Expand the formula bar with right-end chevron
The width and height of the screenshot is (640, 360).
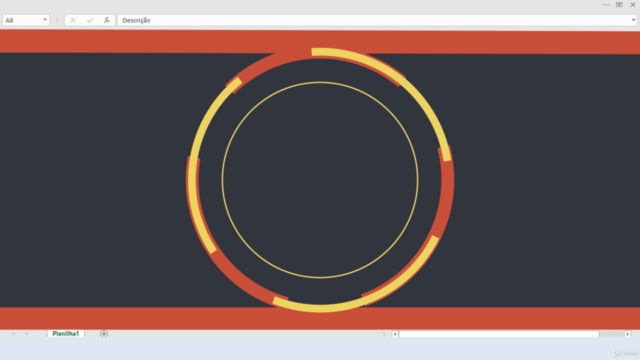coord(633,20)
